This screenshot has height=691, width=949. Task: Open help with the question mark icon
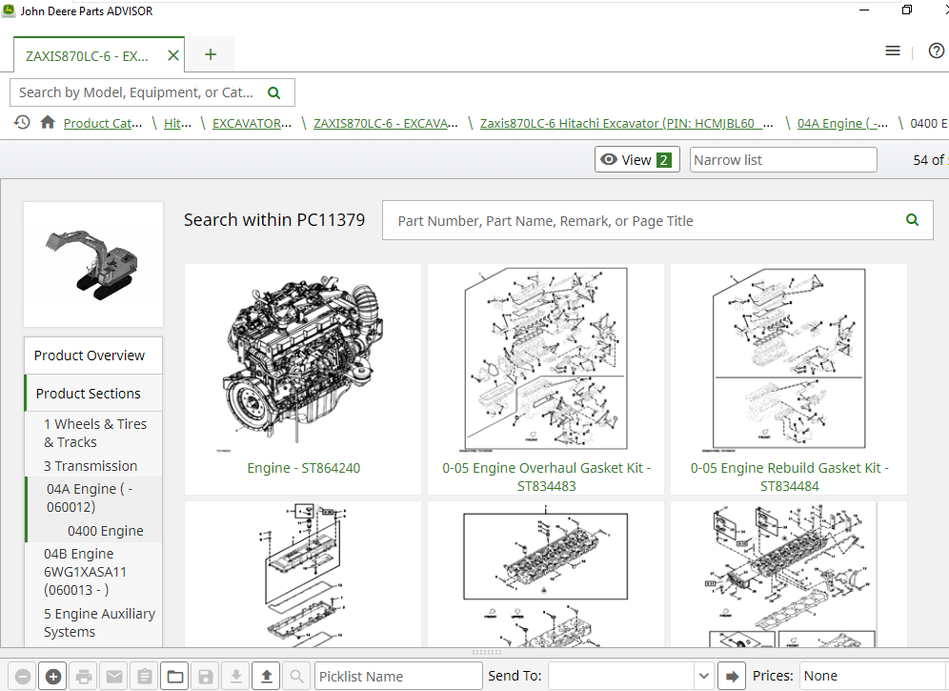click(936, 51)
